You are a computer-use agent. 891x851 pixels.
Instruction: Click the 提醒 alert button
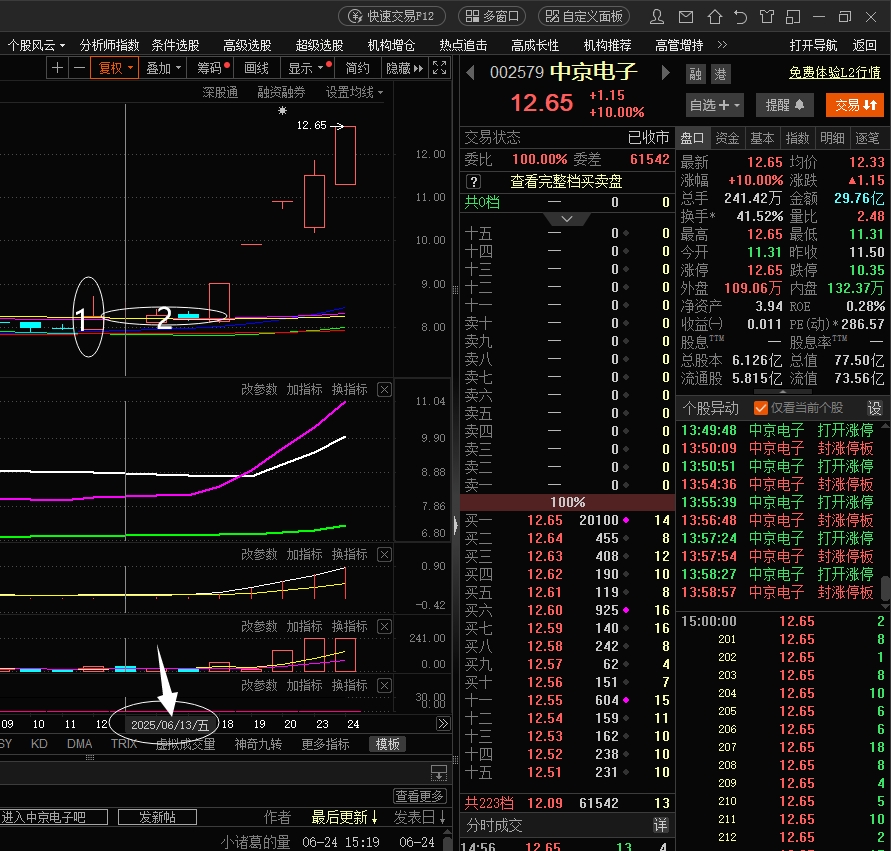(785, 105)
